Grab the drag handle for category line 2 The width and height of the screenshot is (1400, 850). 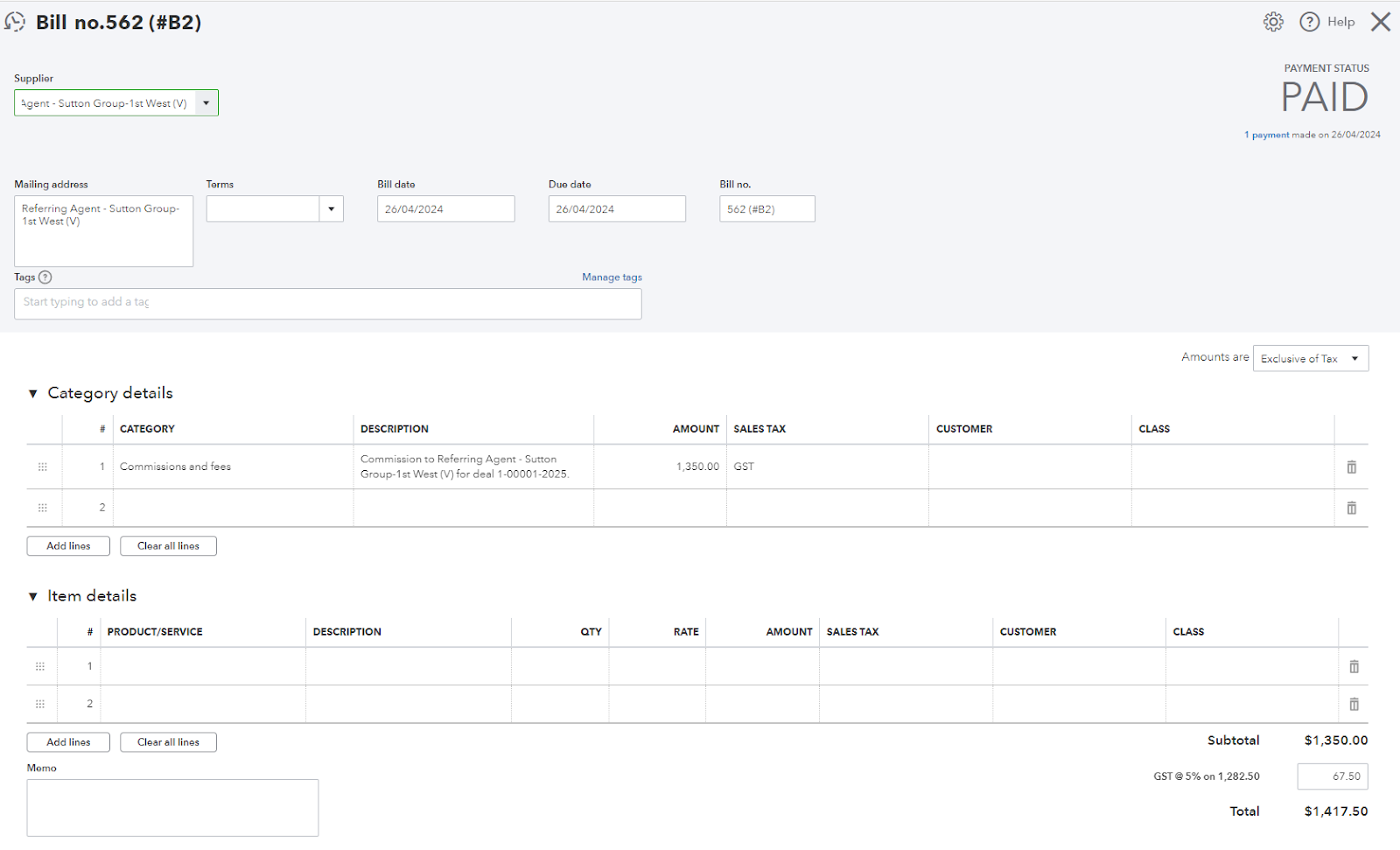42,508
